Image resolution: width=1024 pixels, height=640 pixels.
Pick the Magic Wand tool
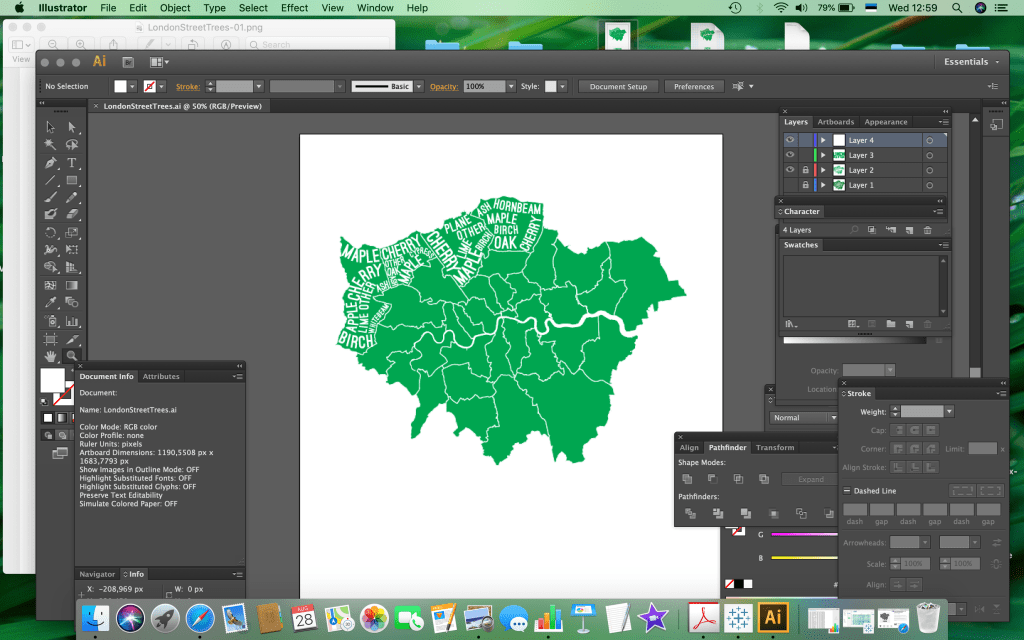tap(50, 145)
